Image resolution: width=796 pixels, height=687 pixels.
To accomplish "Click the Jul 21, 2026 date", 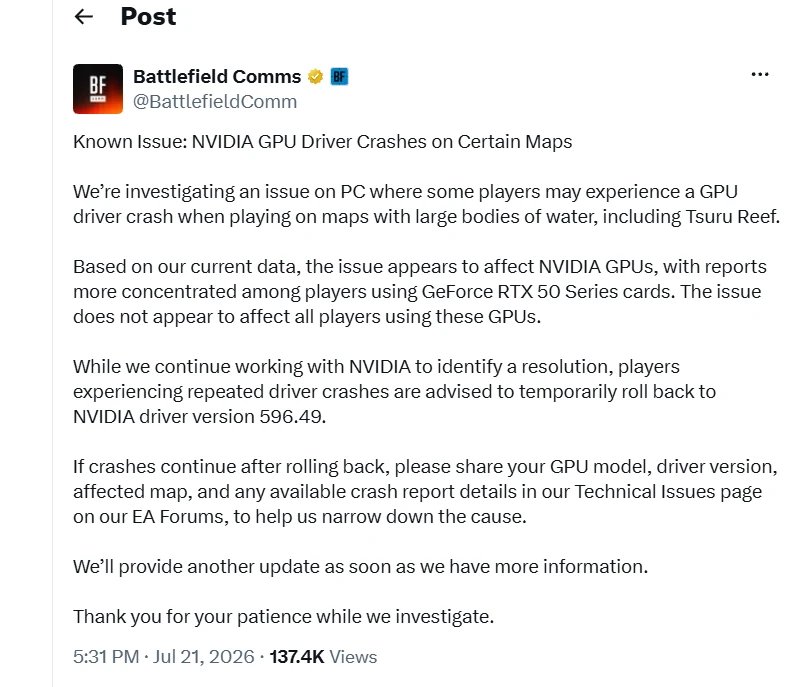I will point(204,657).
